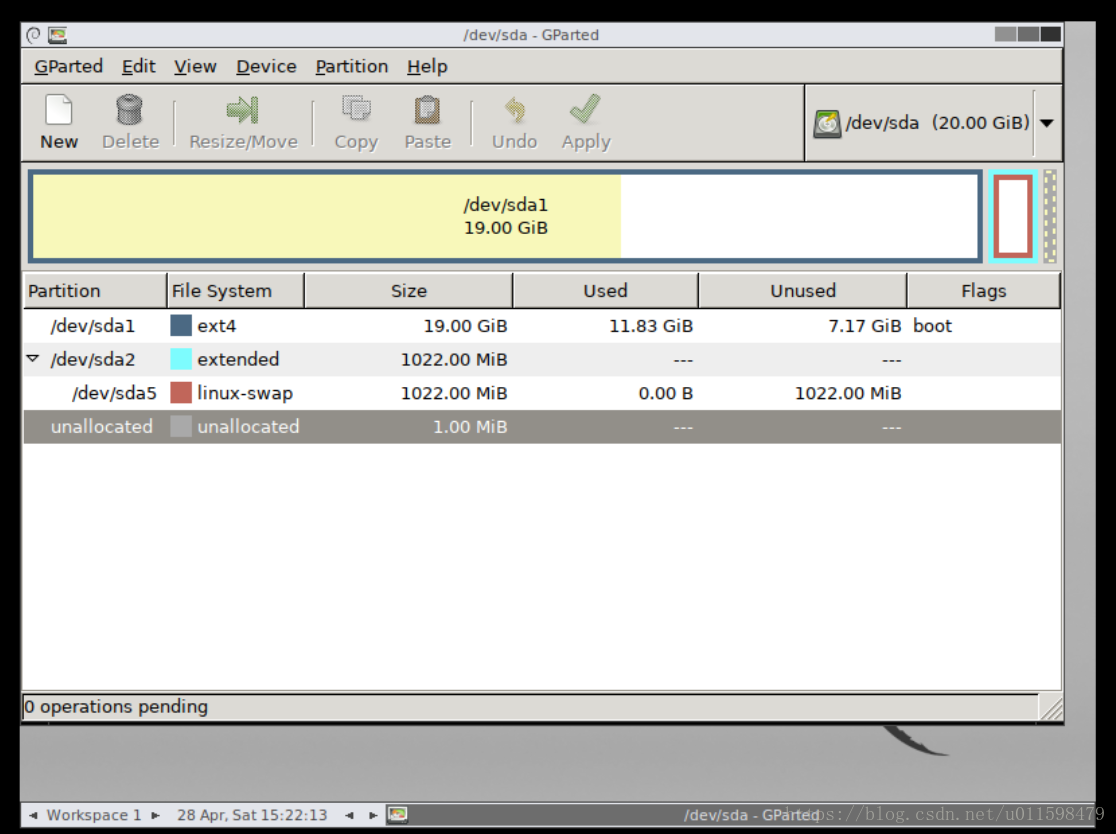
Task: Click the 7.17 GiB unused value
Action: (x=865, y=325)
